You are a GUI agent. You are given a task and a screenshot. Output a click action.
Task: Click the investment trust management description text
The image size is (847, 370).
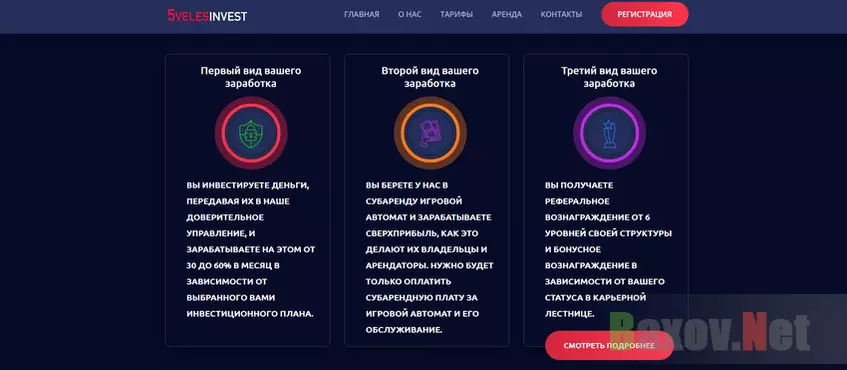pos(251,249)
